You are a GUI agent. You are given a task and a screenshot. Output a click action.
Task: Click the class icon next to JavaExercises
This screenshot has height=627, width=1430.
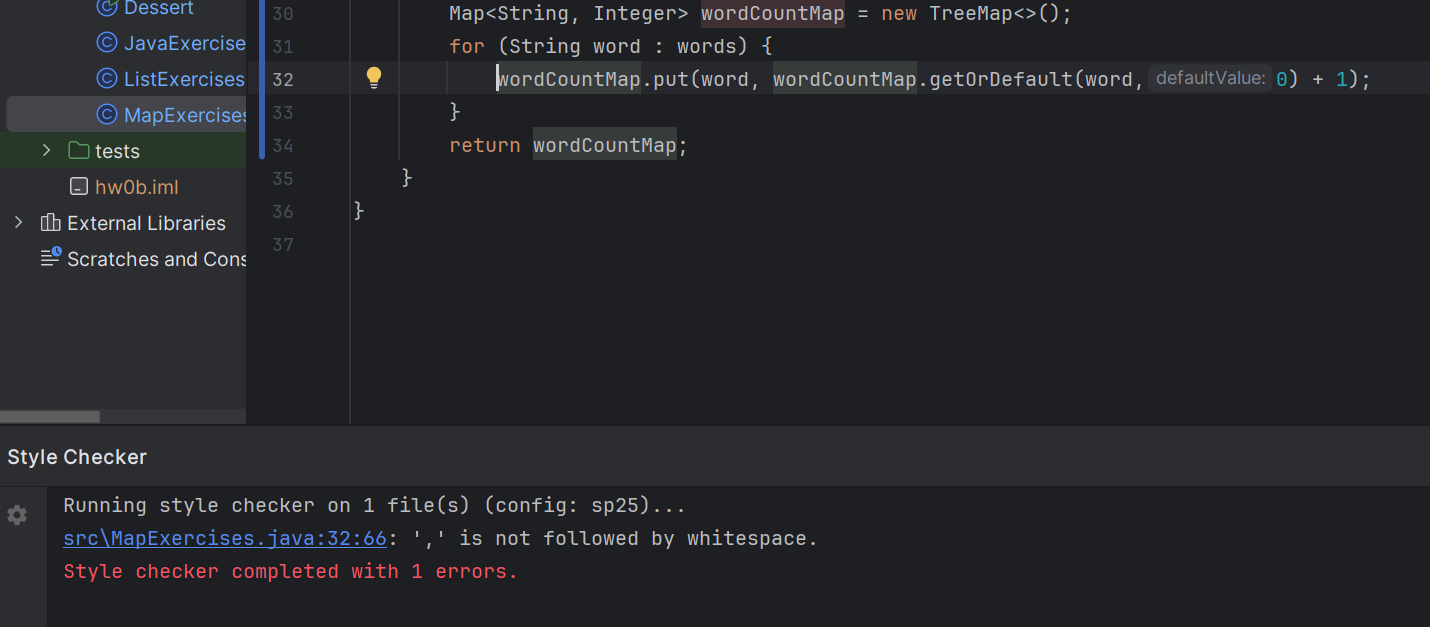coord(107,43)
